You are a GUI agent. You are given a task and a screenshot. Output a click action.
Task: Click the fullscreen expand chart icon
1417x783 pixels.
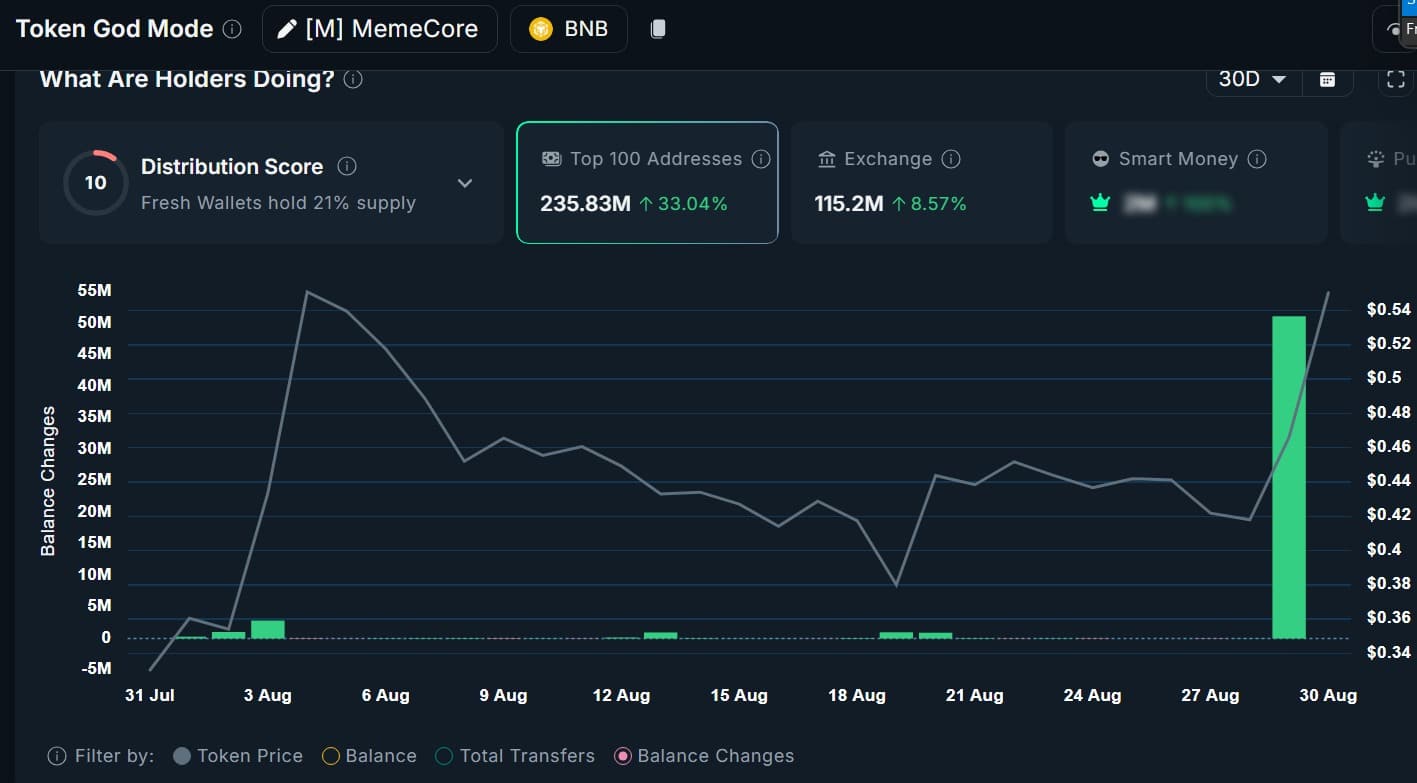(x=1396, y=80)
